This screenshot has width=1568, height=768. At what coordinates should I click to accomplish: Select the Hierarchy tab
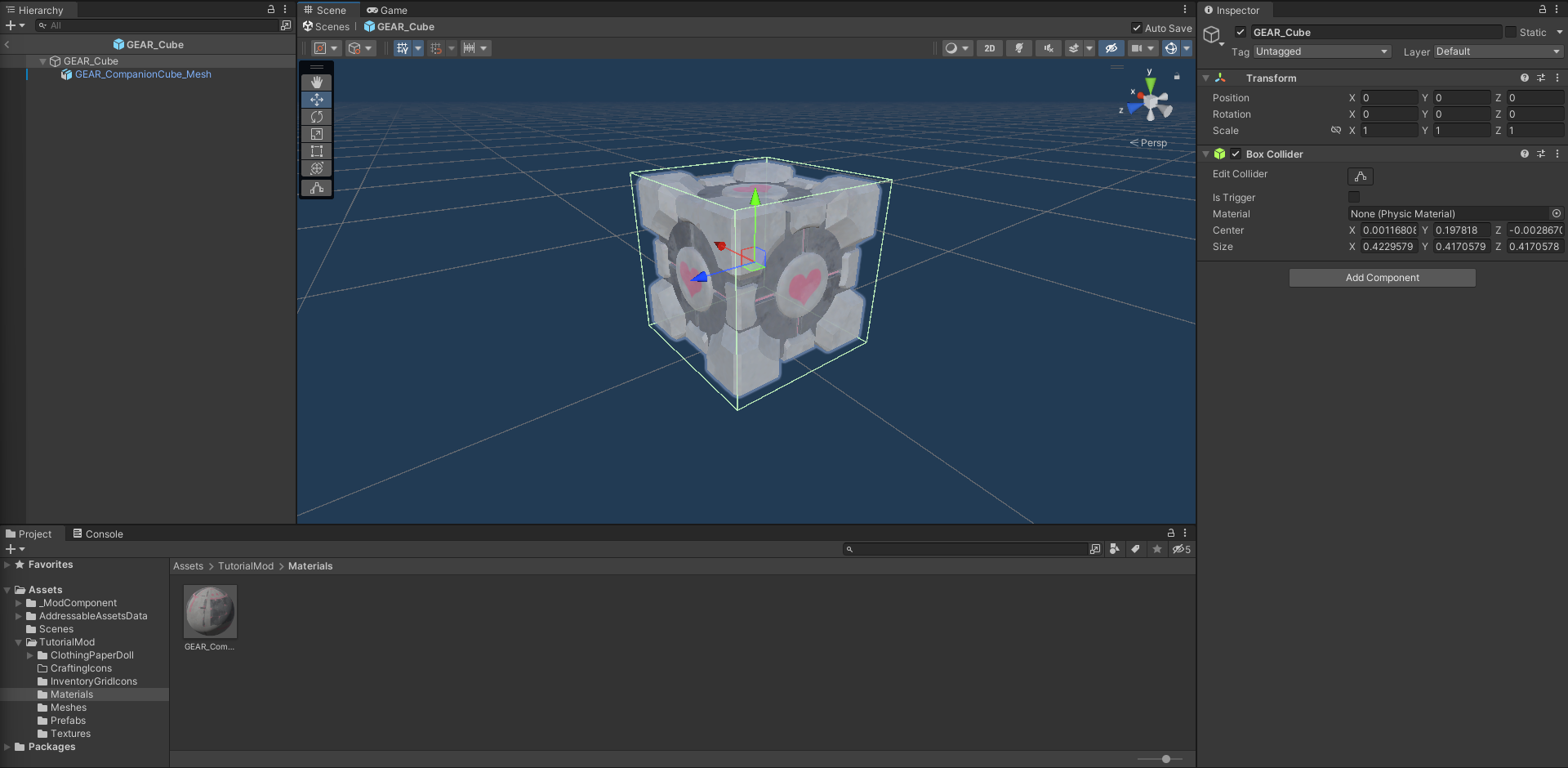[x=35, y=10]
